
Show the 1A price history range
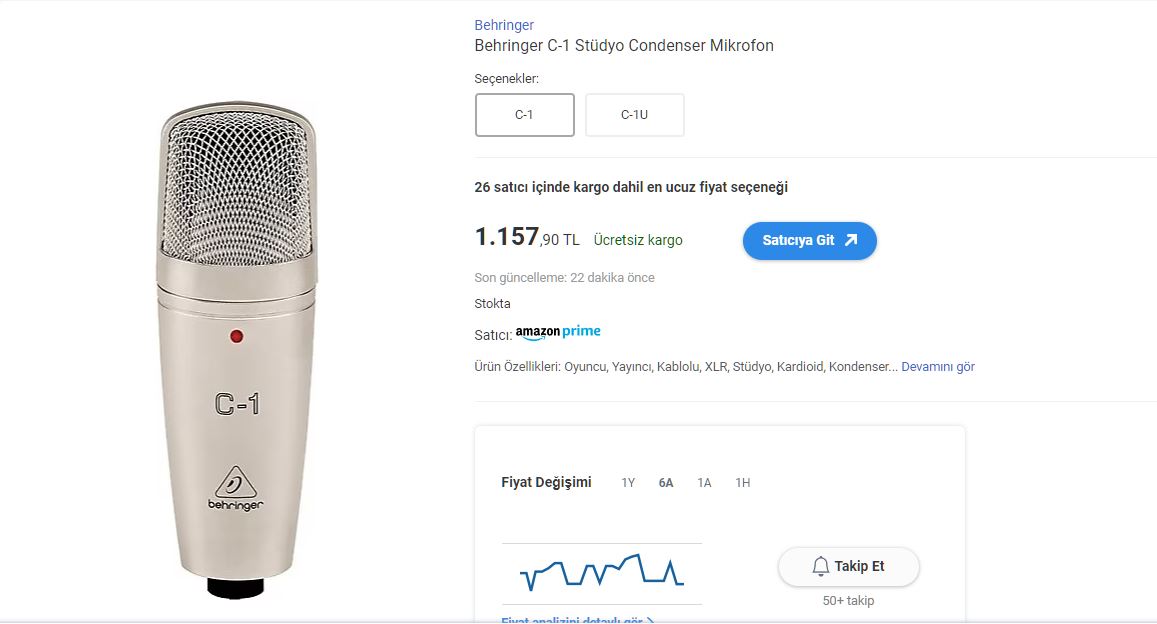[704, 483]
